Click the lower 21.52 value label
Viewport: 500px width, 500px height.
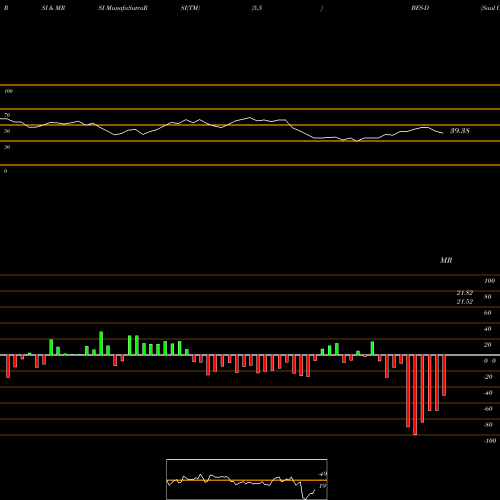tap(465, 302)
